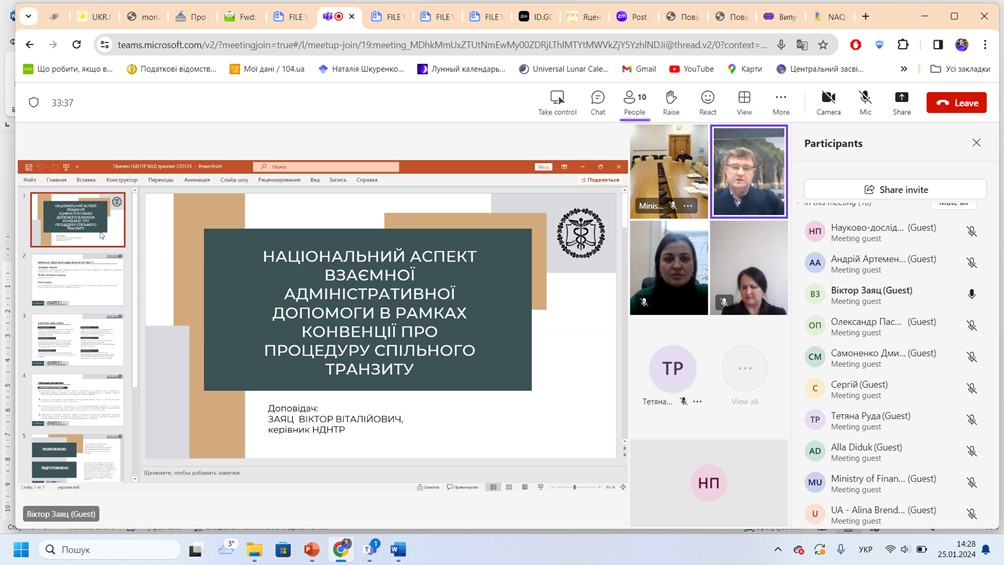Raise your hand in the meeting
Image resolution: width=1004 pixels, height=565 pixels.
coord(671,102)
